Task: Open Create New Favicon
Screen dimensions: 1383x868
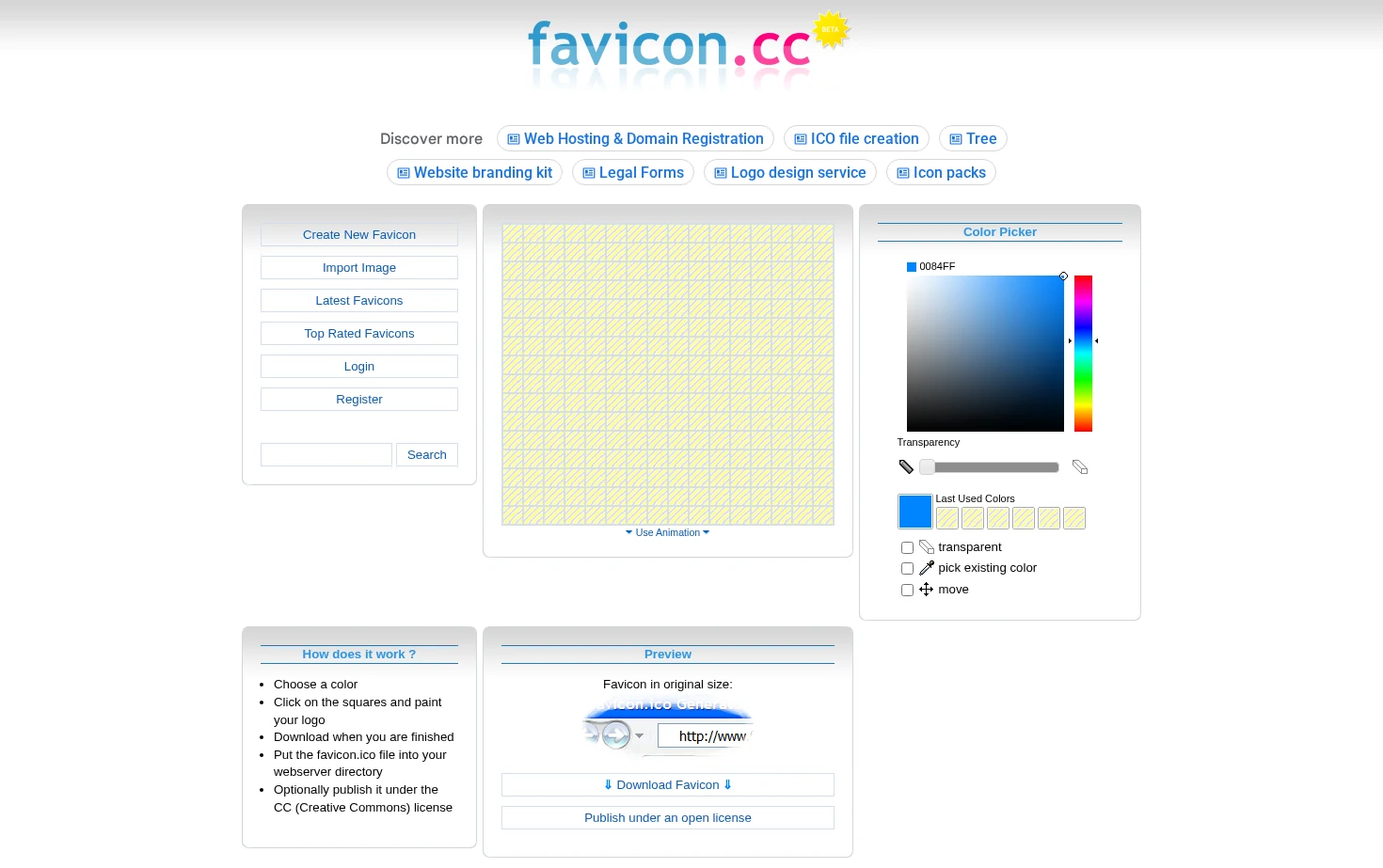Action: pos(359,235)
